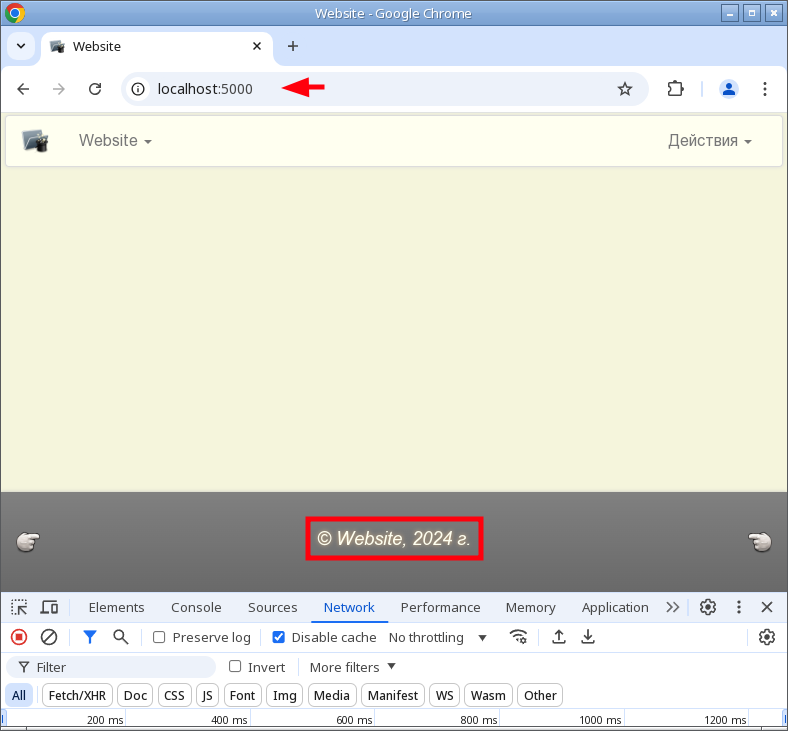Filter requests by Manifest
The height and width of the screenshot is (731, 788).
coord(392,695)
